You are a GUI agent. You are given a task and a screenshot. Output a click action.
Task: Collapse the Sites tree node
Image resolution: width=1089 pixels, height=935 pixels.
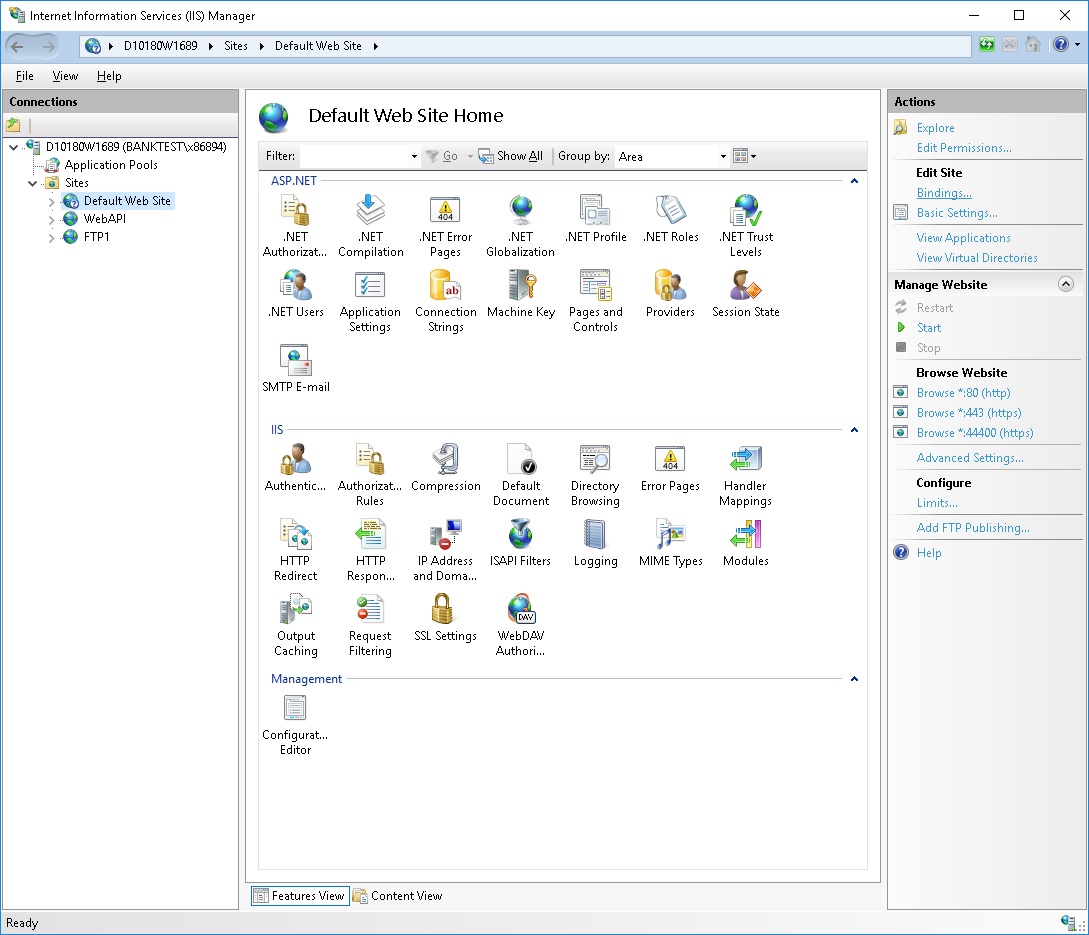[x=32, y=183]
